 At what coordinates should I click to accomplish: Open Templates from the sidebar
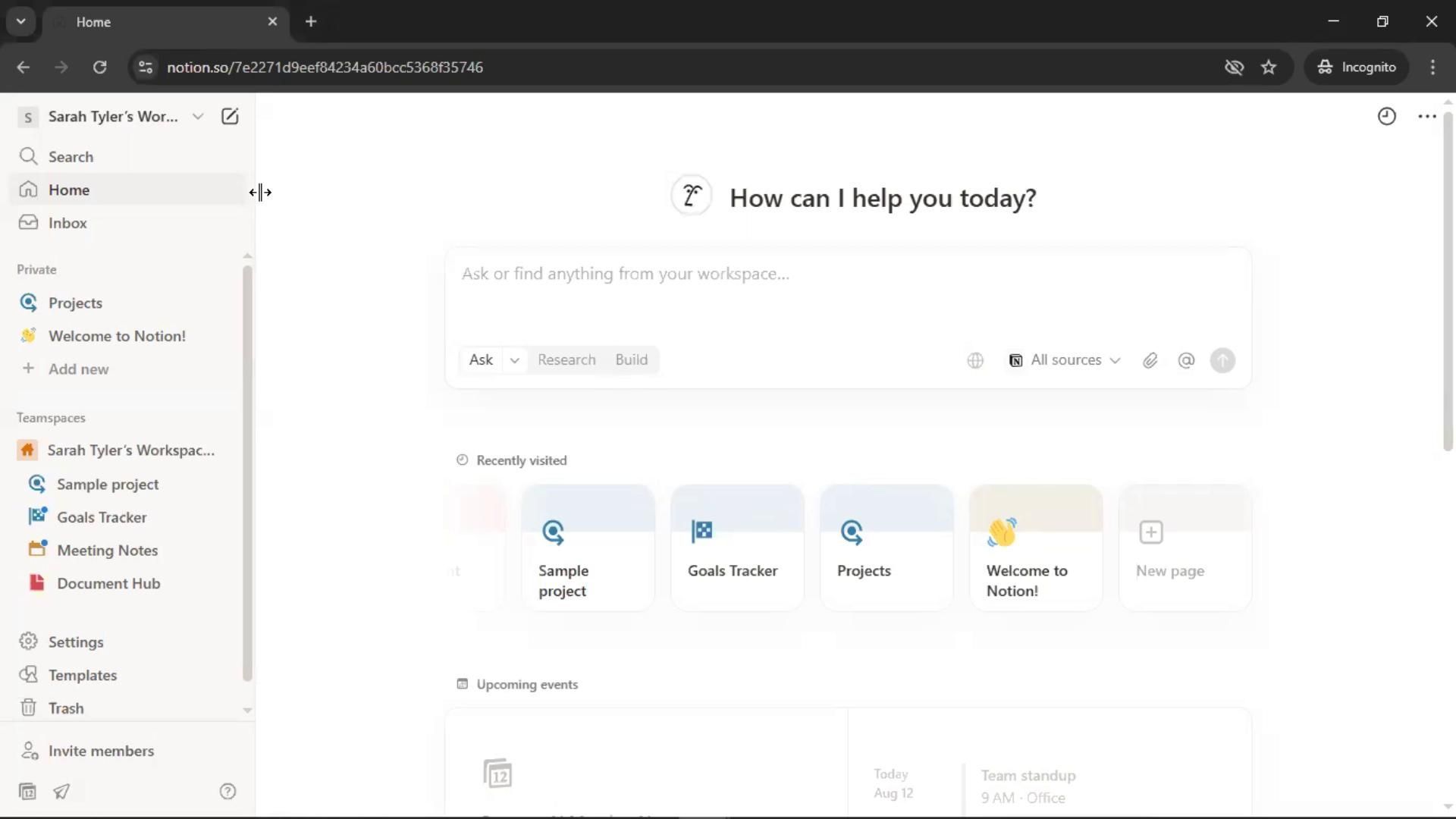pos(83,675)
